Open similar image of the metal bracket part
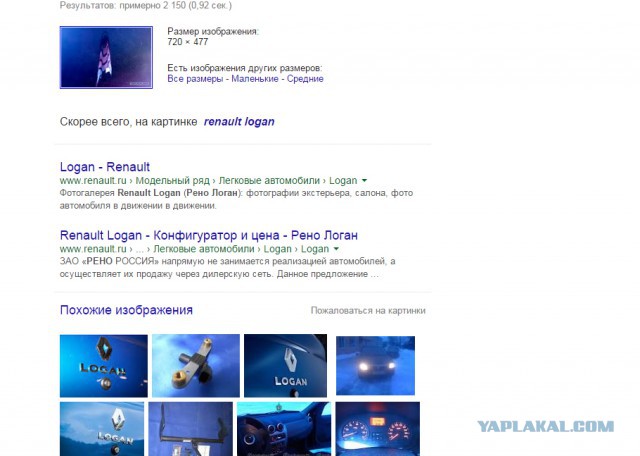The width and height of the screenshot is (640, 456). [196, 366]
